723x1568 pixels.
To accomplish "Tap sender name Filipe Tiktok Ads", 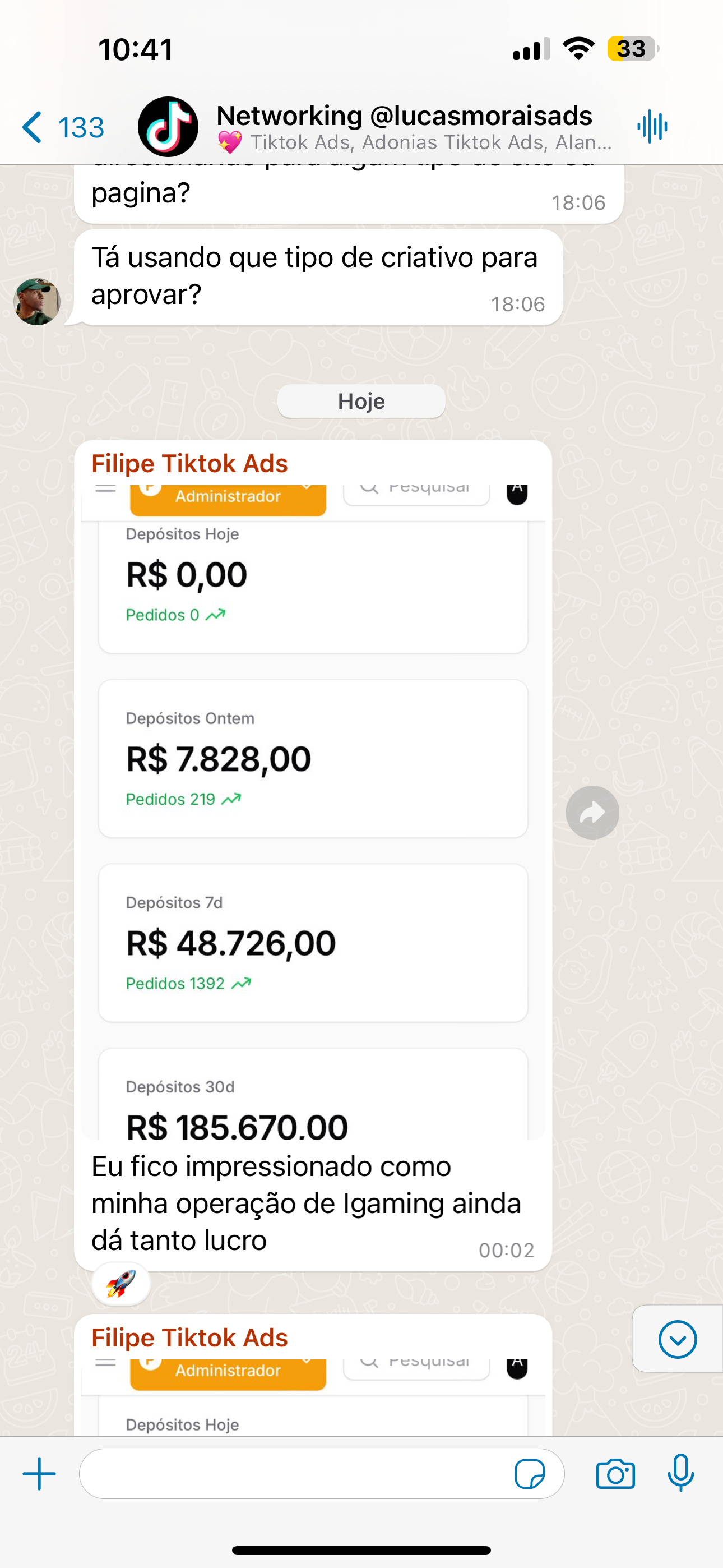I will click(x=189, y=464).
